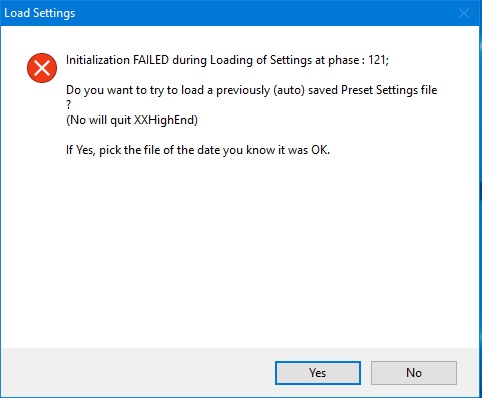The image size is (482, 398).
Task: Click the word FAILED in the message
Action: point(151,60)
